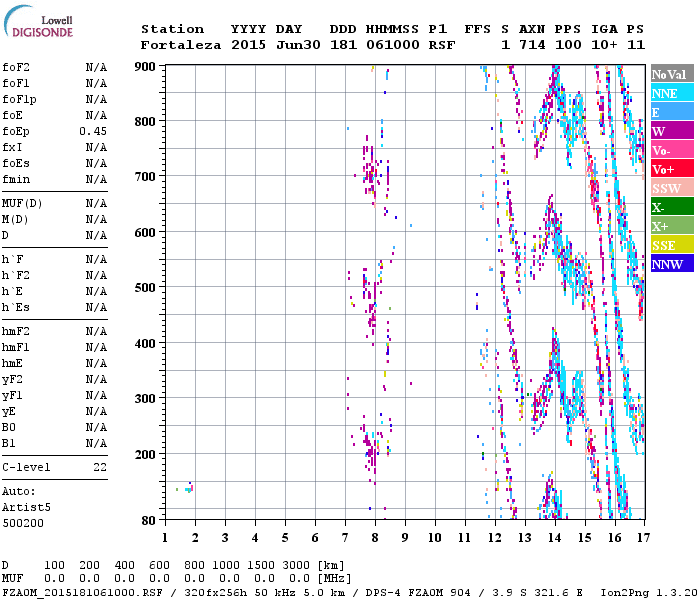
Task: Select the station name Fortaleza
Action: pos(181,45)
